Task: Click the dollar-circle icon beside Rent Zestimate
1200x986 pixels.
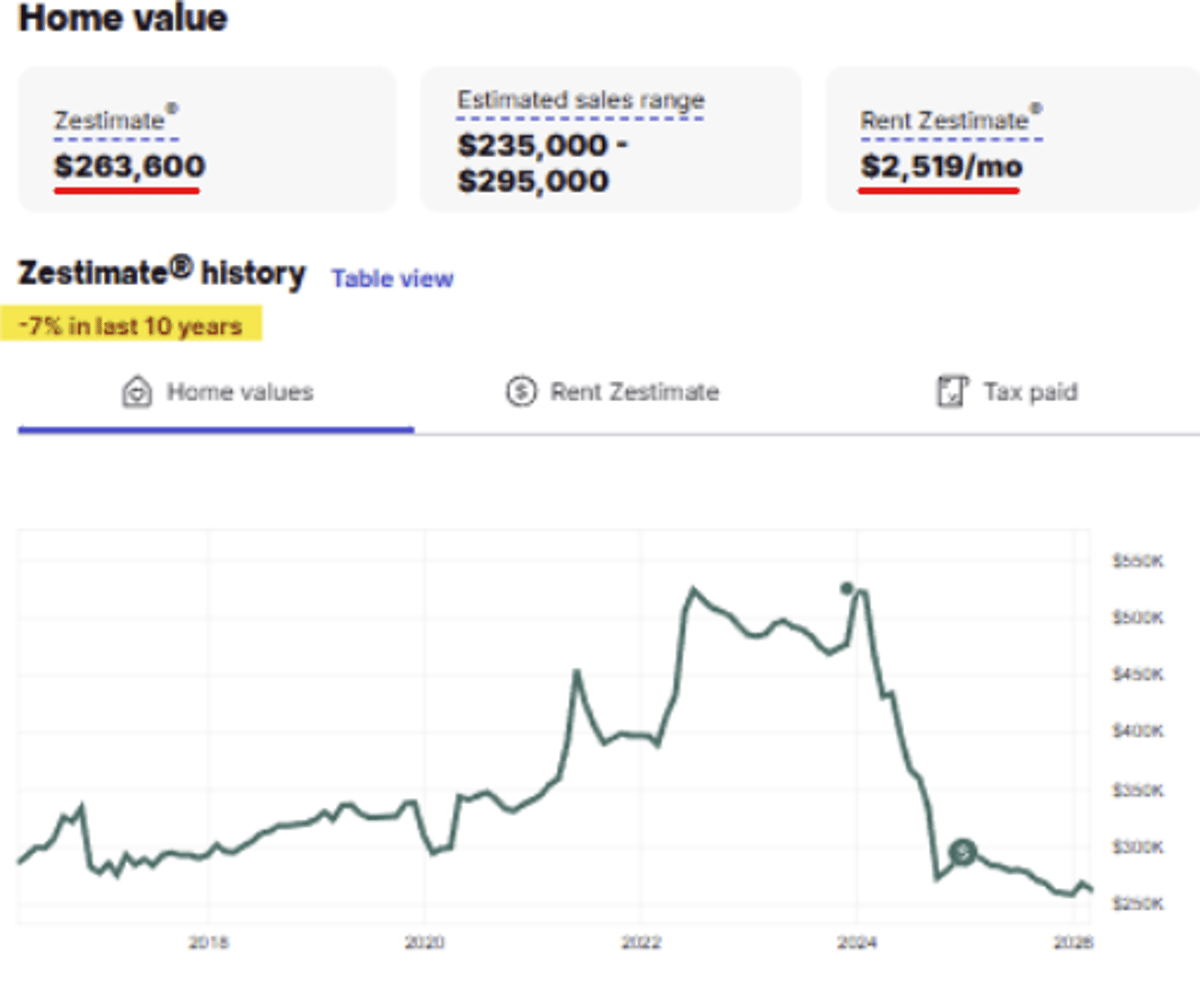Action: (x=519, y=392)
